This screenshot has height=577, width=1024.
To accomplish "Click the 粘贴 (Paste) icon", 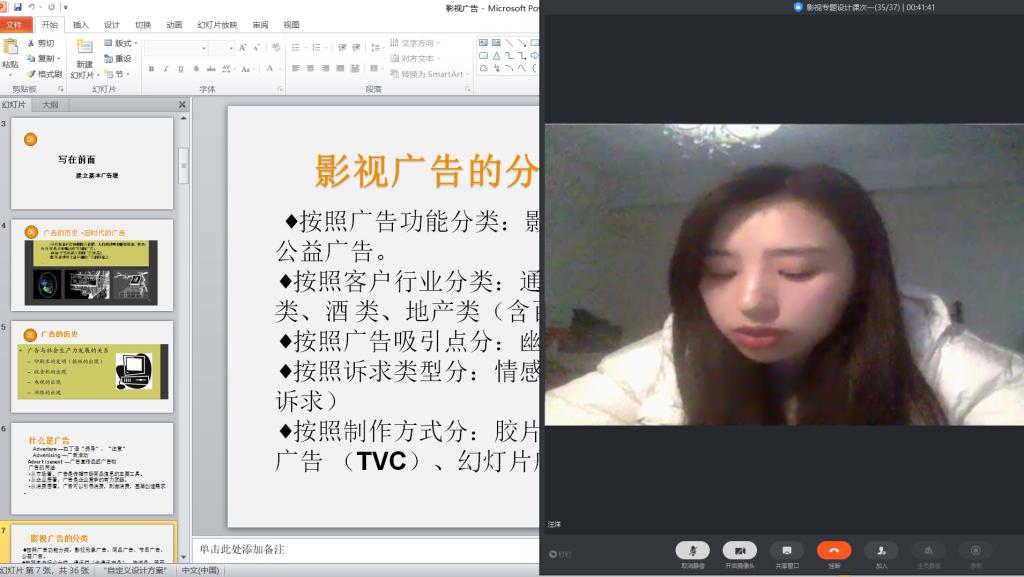I will pos(10,48).
